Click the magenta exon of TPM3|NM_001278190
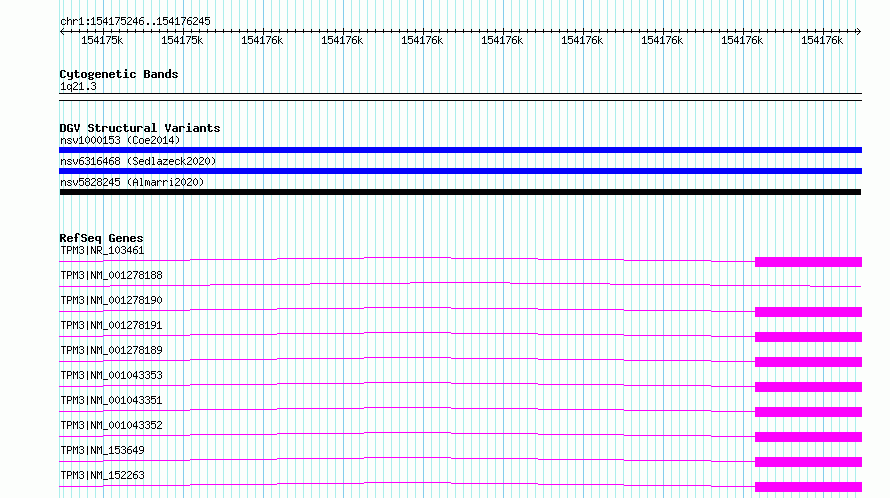The image size is (890, 498). pos(808,312)
